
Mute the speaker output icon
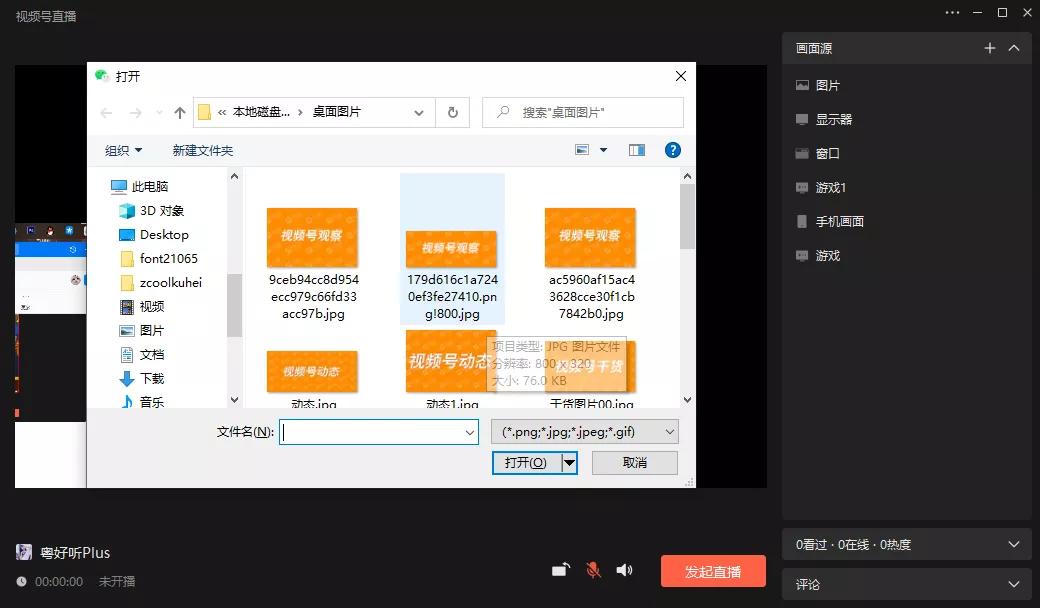click(x=624, y=569)
